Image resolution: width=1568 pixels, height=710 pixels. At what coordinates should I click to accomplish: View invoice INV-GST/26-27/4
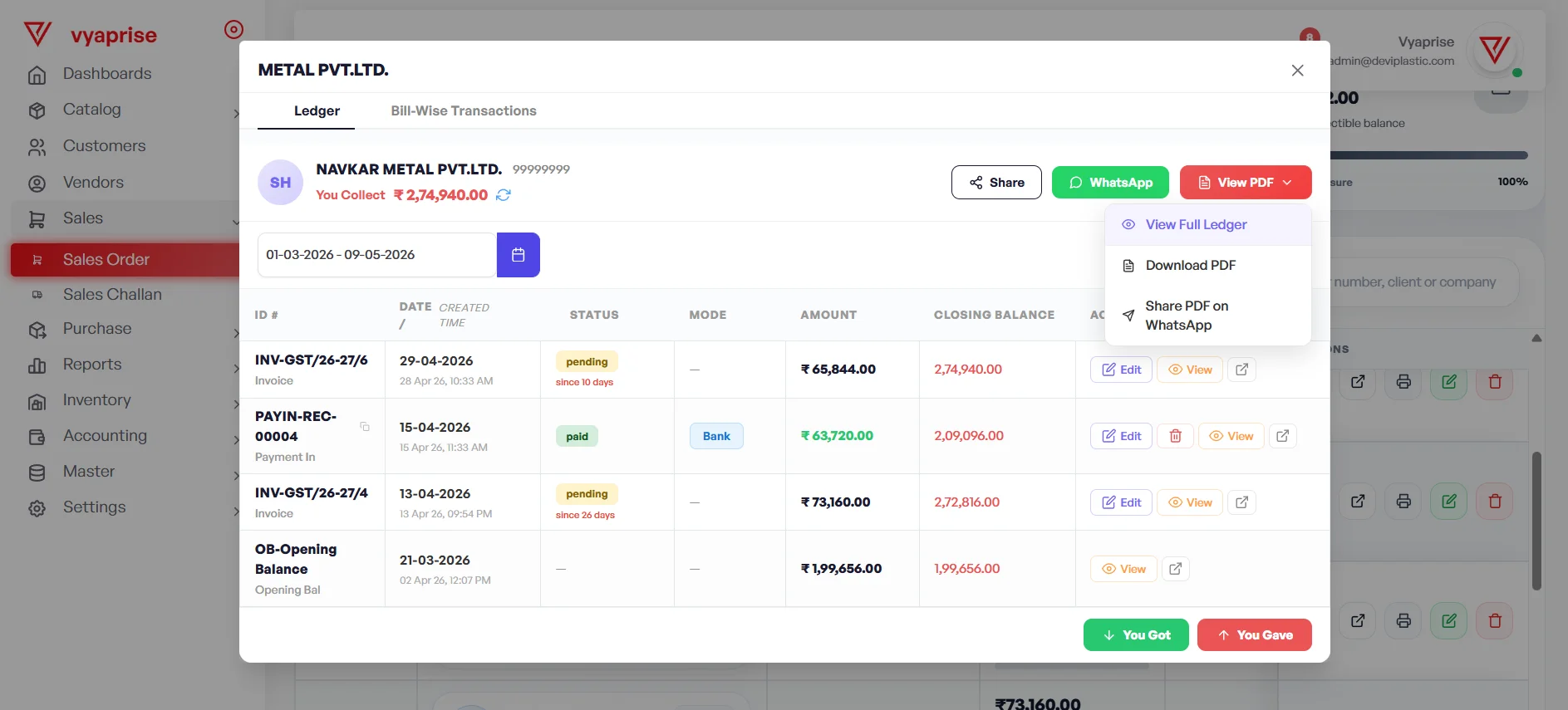click(1190, 502)
